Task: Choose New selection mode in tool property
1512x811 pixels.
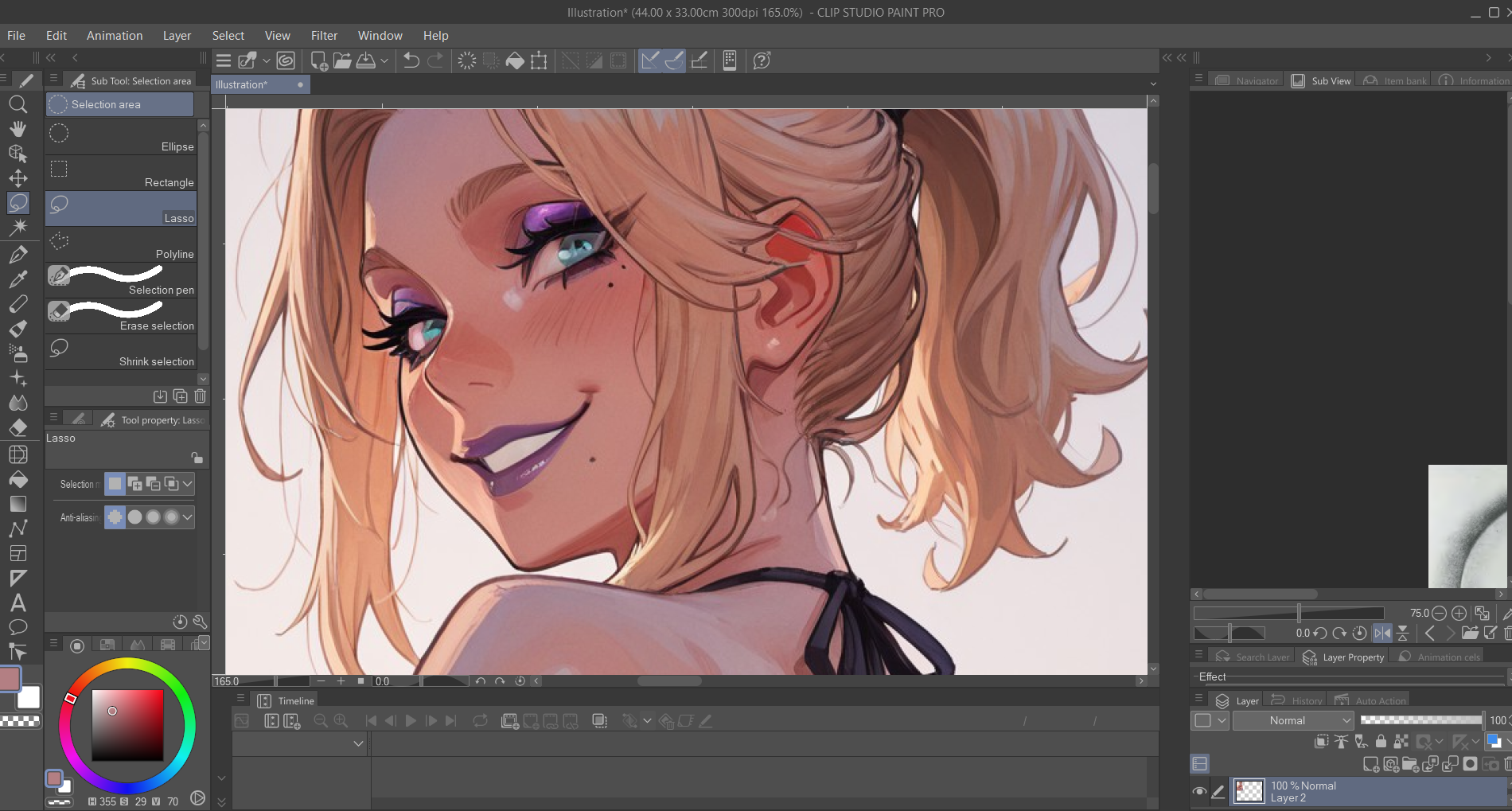Action: point(115,484)
